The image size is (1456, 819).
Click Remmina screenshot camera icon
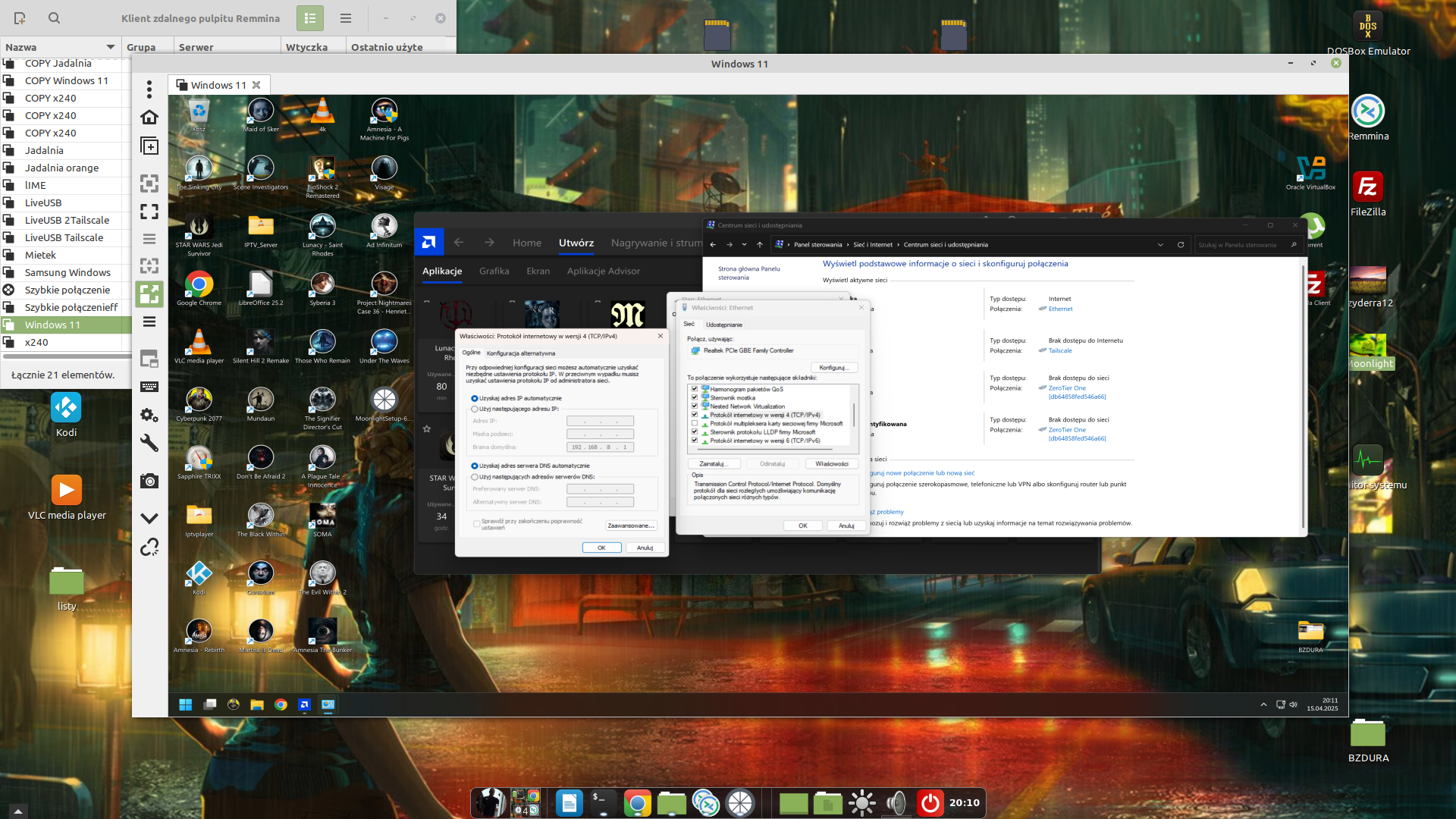coord(149,481)
